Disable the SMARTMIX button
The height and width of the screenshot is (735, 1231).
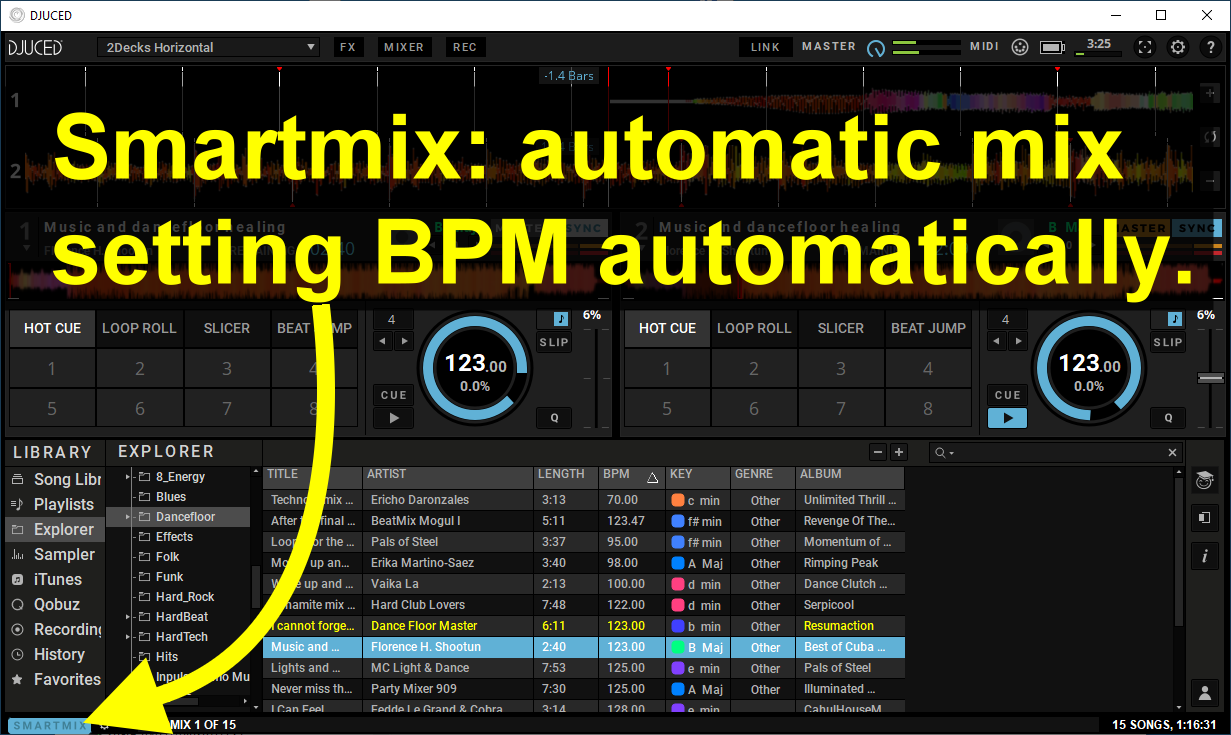(x=49, y=726)
